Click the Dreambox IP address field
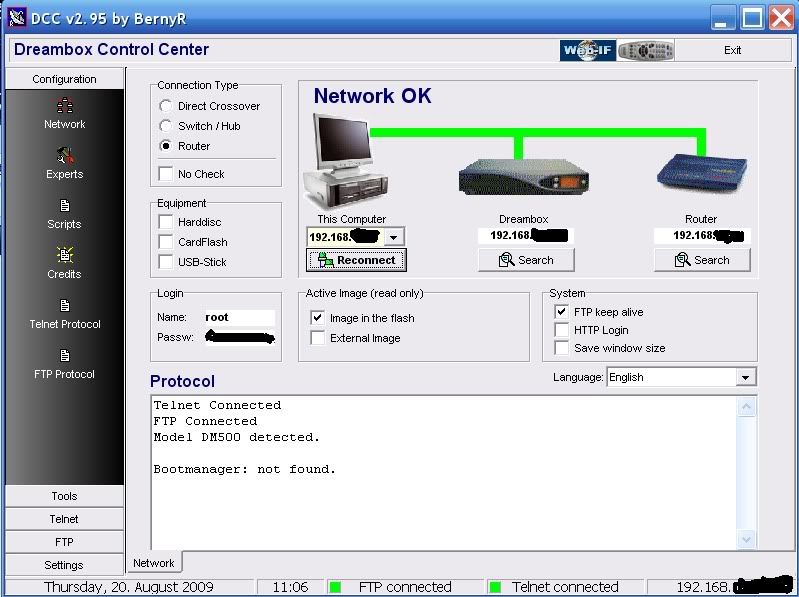799x597 pixels. (526, 235)
